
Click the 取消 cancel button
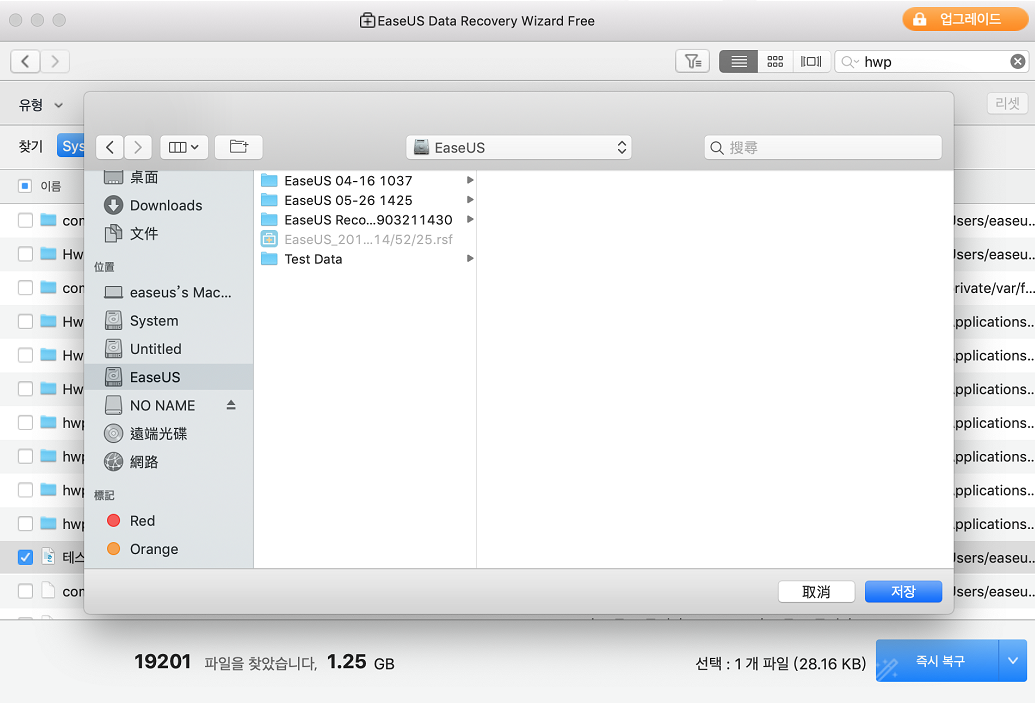[x=817, y=591]
